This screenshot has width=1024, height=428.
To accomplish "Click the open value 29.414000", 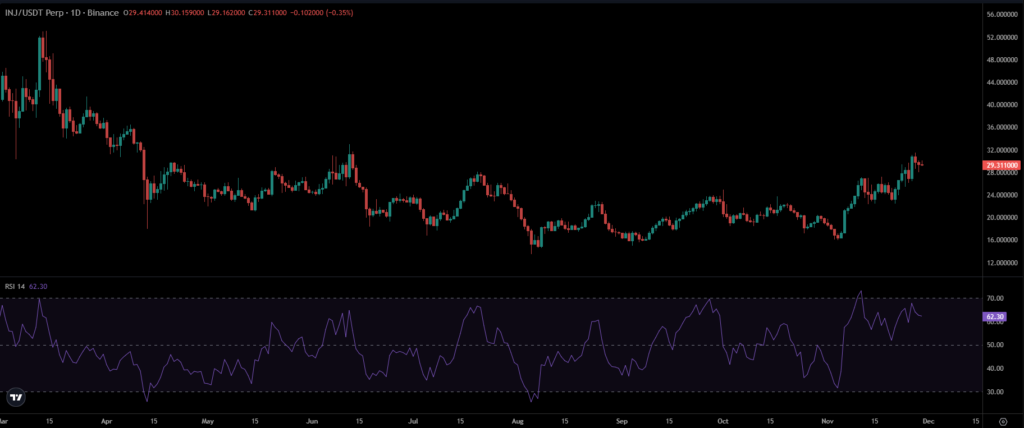I will point(145,12).
